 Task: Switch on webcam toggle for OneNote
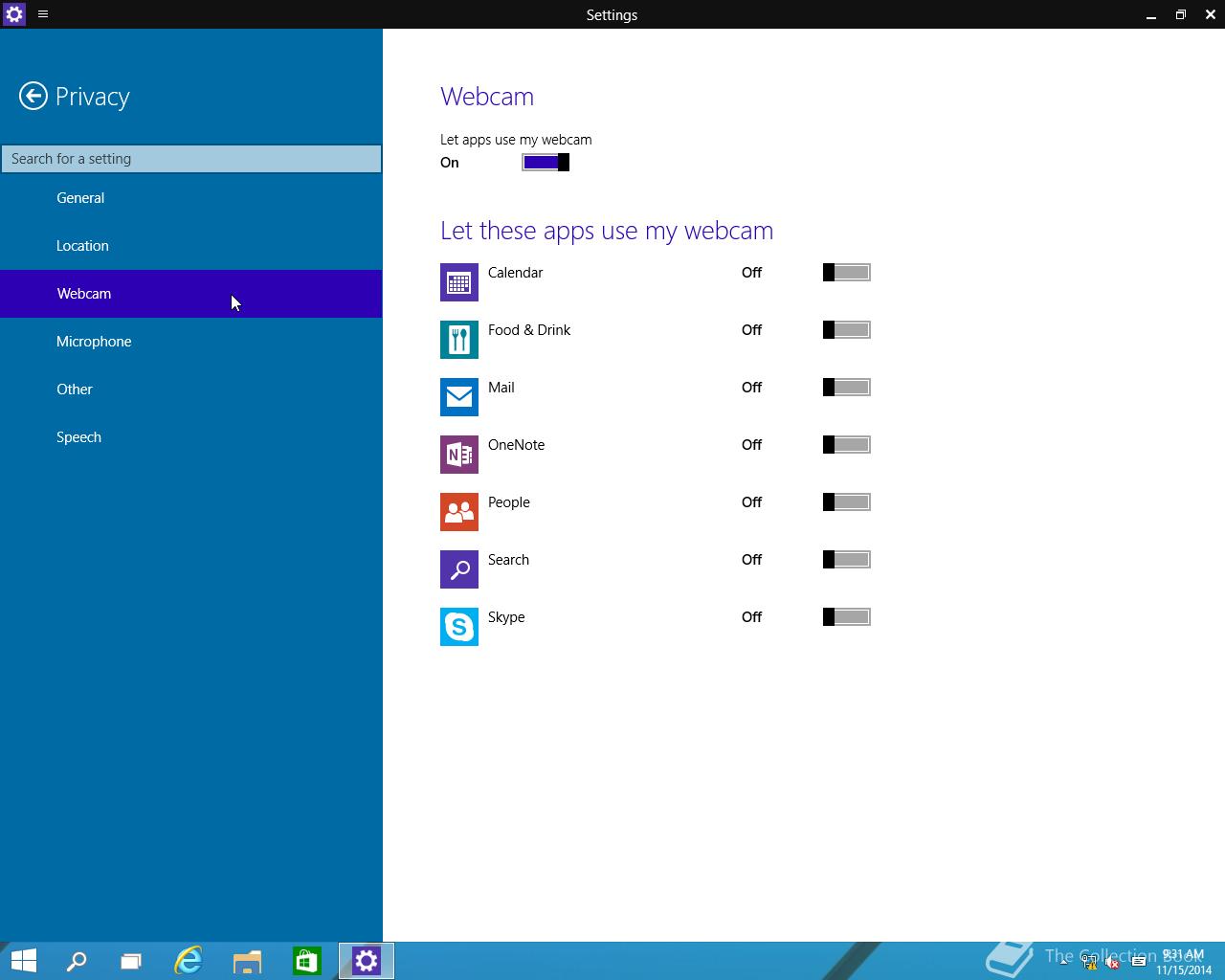tap(846, 445)
